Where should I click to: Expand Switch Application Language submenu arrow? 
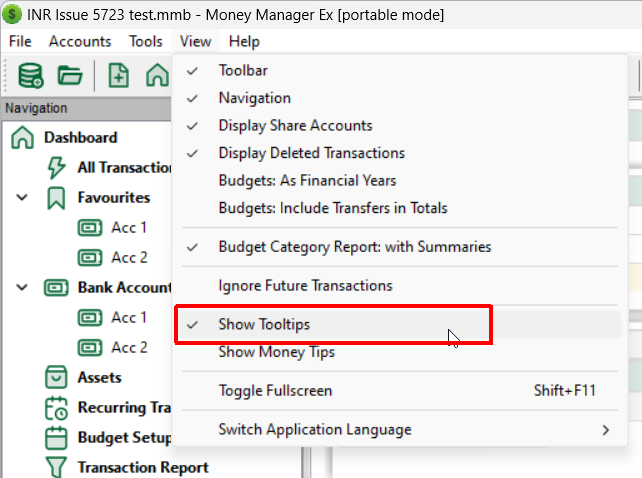pos(606,430)
